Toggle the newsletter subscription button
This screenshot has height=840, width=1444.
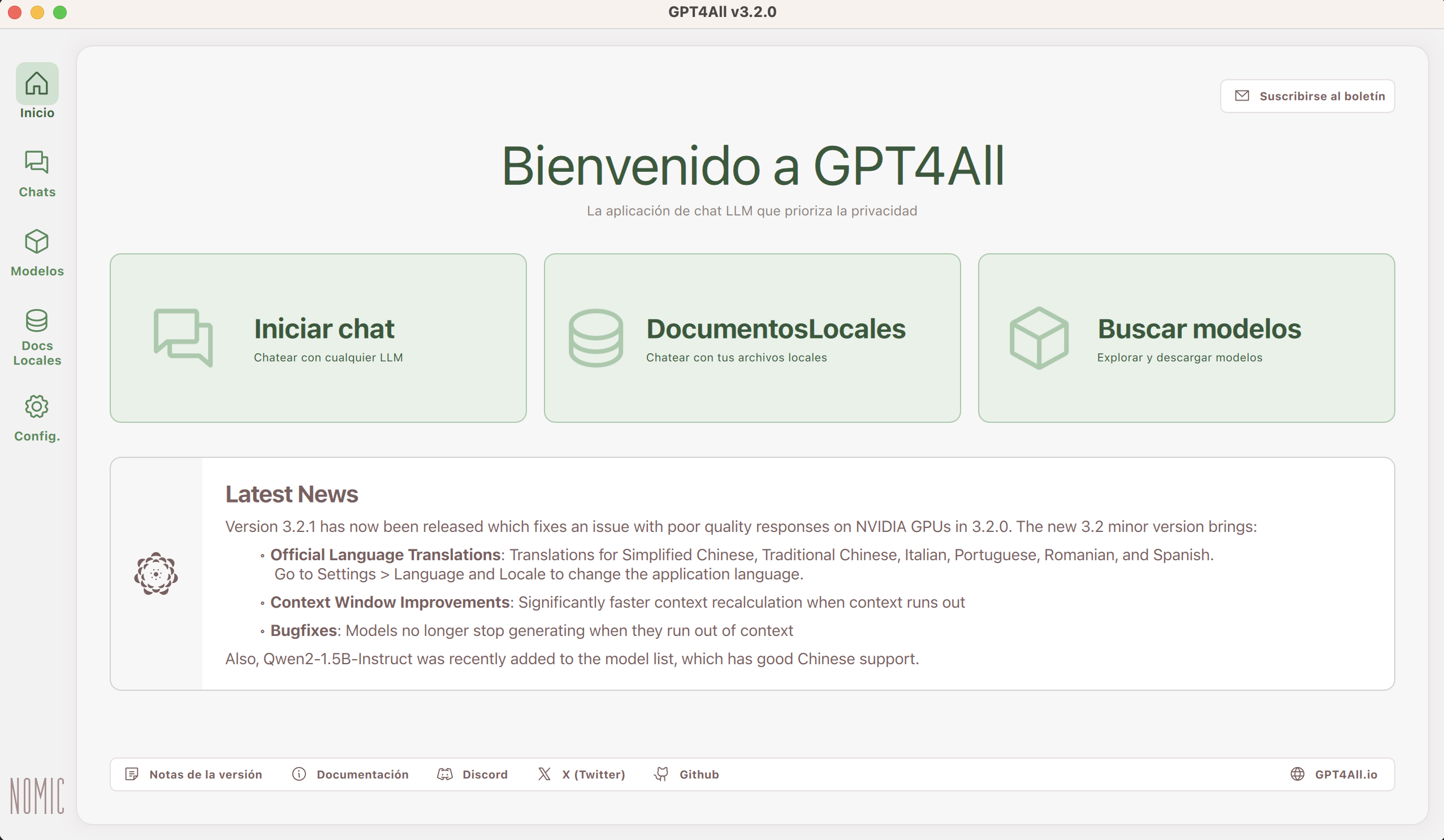[1311, 96]
